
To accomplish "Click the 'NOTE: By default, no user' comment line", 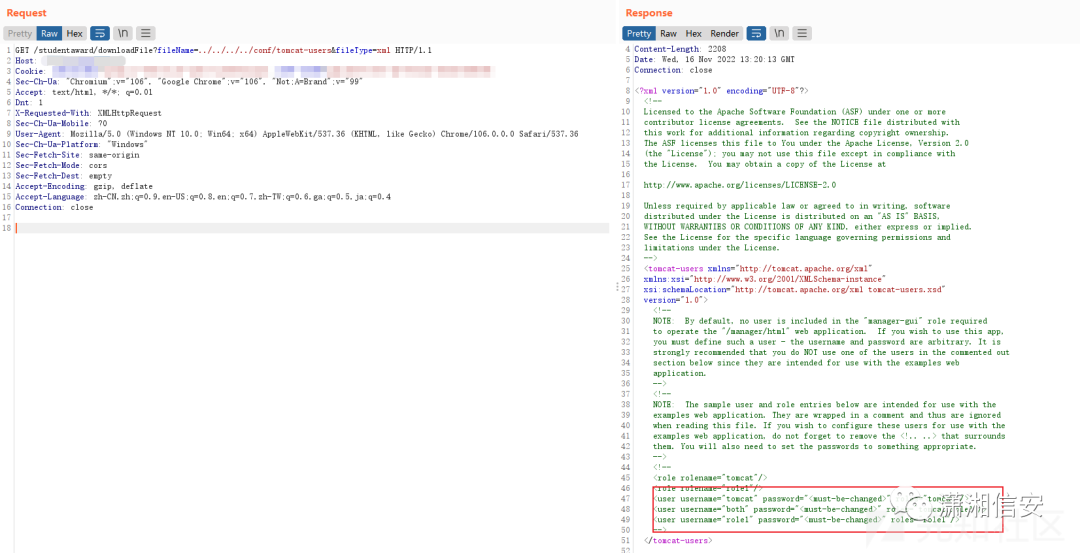I will click(820, 321).
